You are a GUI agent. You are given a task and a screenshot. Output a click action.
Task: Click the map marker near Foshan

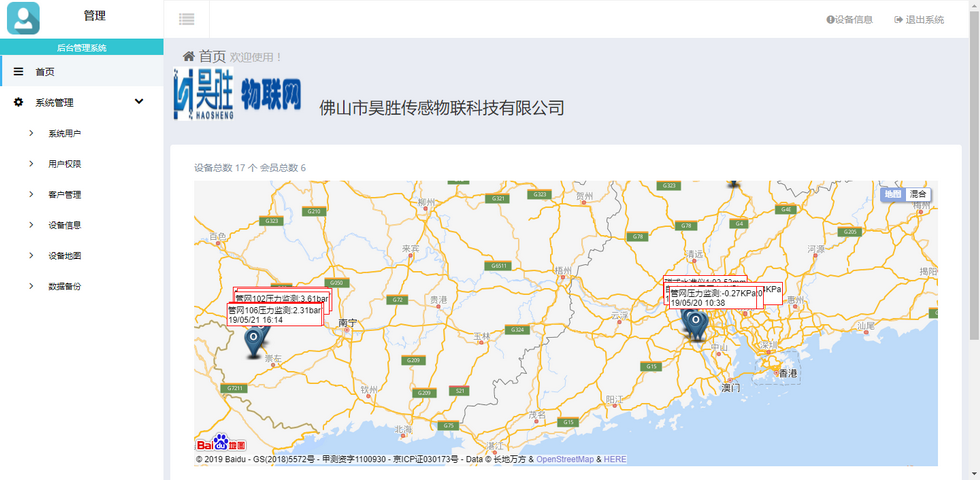click(694, 322)
